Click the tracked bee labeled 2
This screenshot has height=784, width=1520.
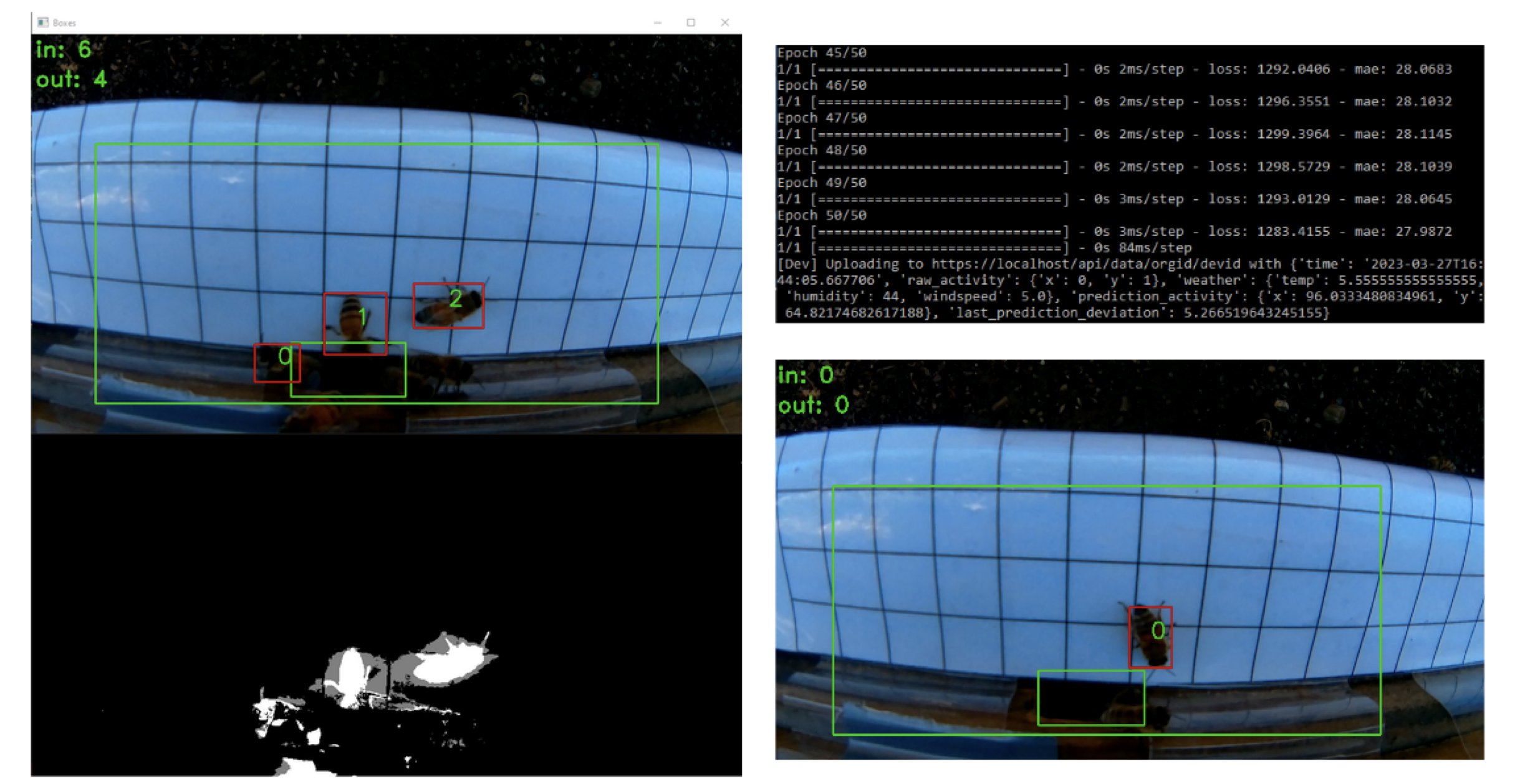click(448, 305)
